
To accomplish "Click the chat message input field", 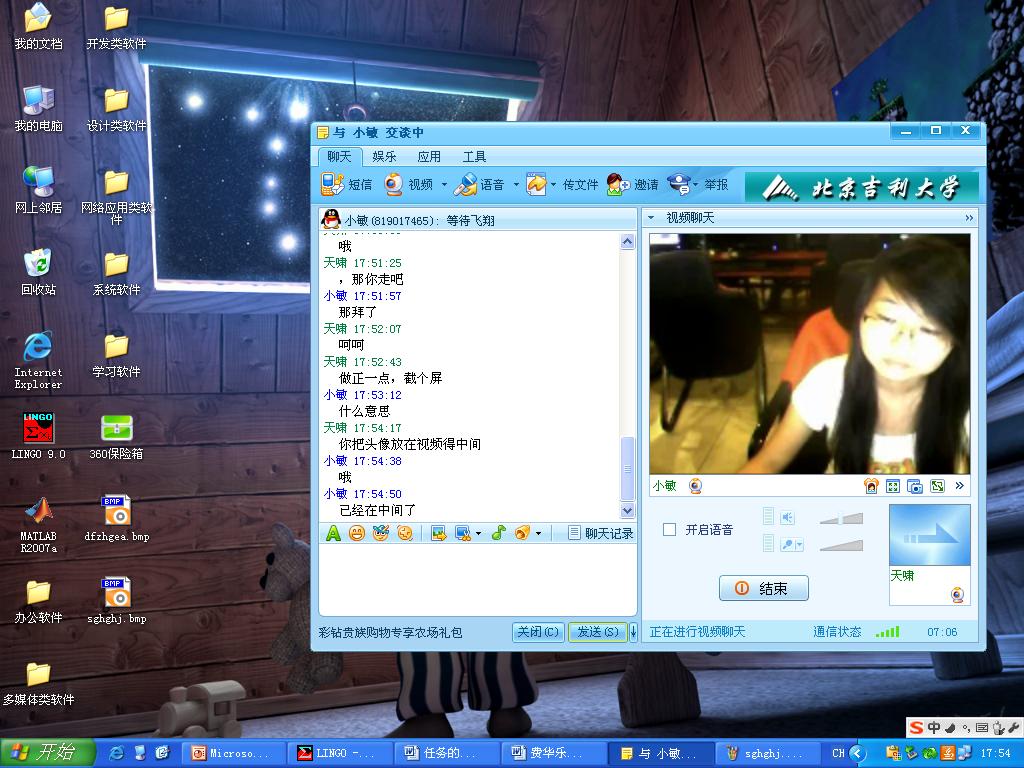I will 477,580.
